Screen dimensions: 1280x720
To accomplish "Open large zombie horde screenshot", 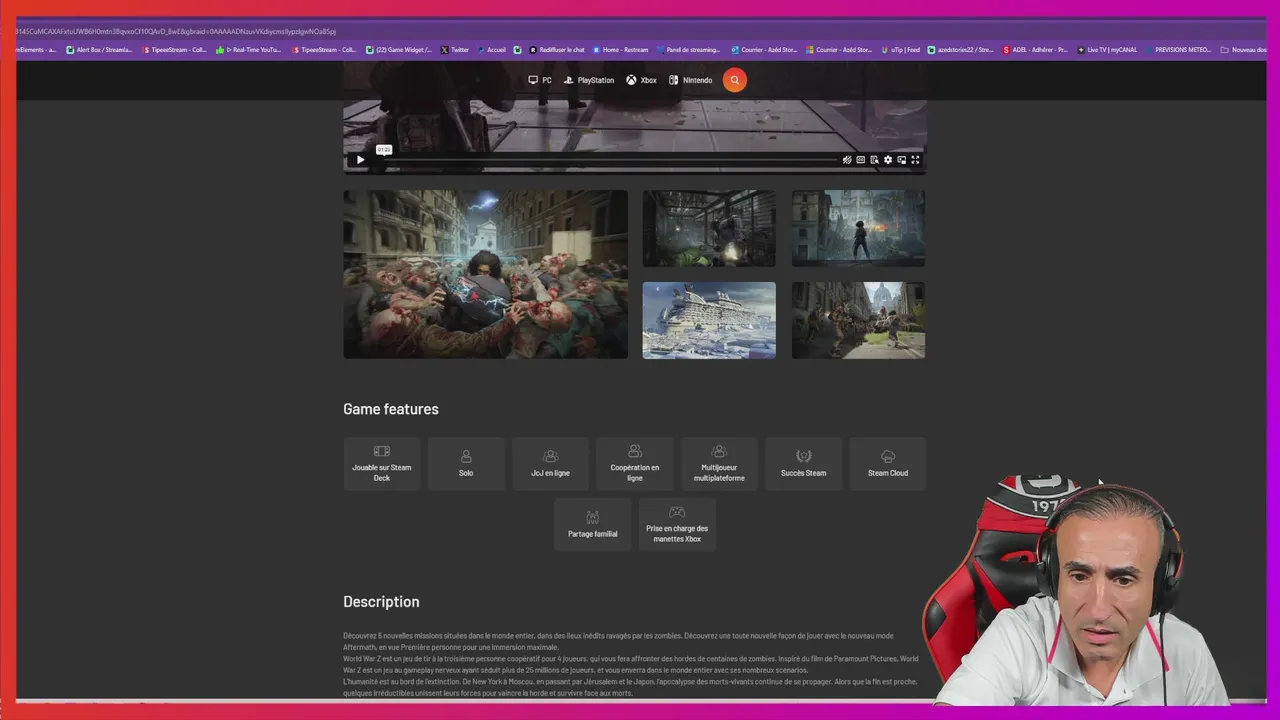I will 485,274.
